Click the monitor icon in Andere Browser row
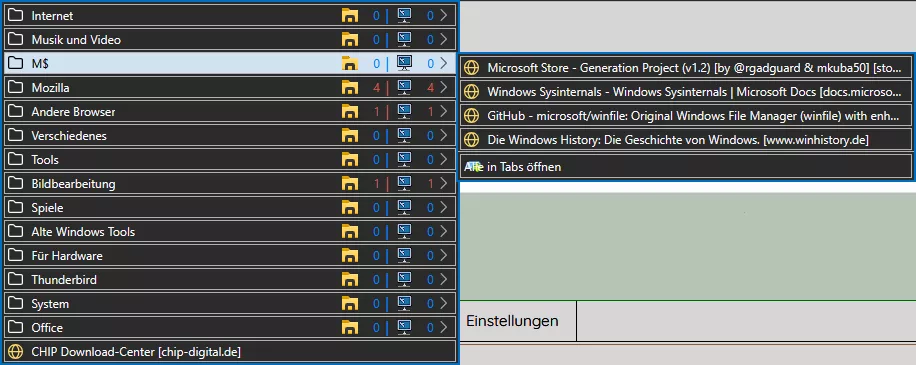This screenshot has width=916, height=365. coord(404,112)
